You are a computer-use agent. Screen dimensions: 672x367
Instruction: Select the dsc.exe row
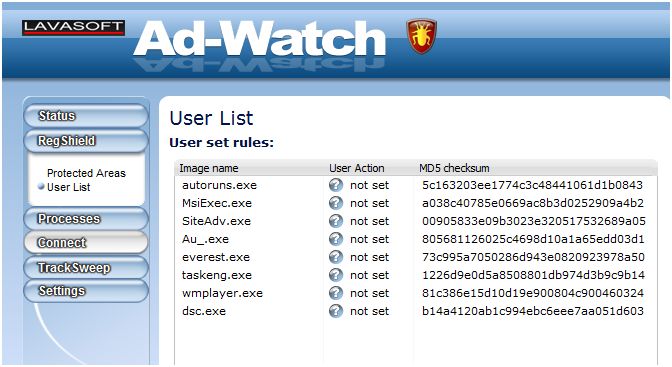[415, 311]
